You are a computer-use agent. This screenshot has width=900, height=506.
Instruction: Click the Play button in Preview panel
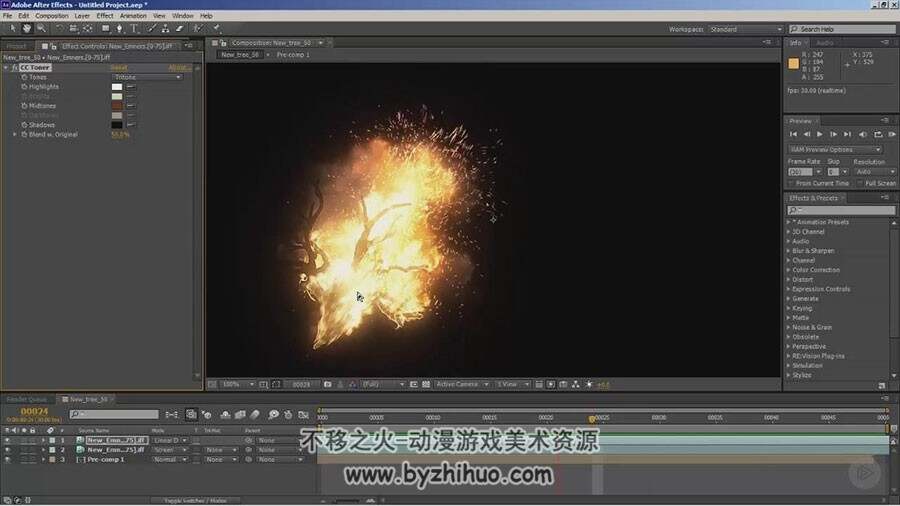pos(820,134)
